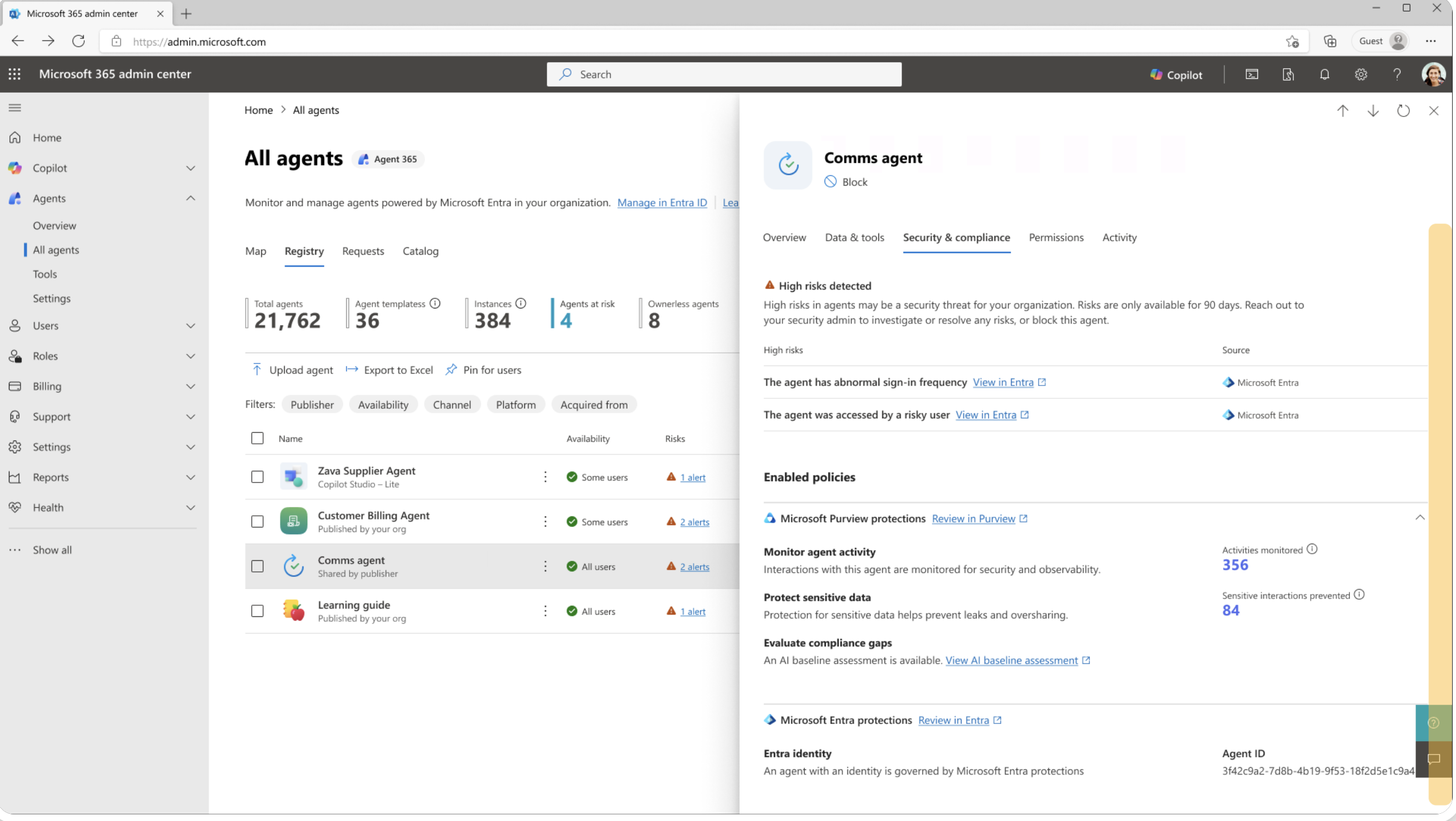The width and height of the screenshot is (1456, 821).
Task: Toggle the select all agents checkbox
Action: [x=257, y=439]
